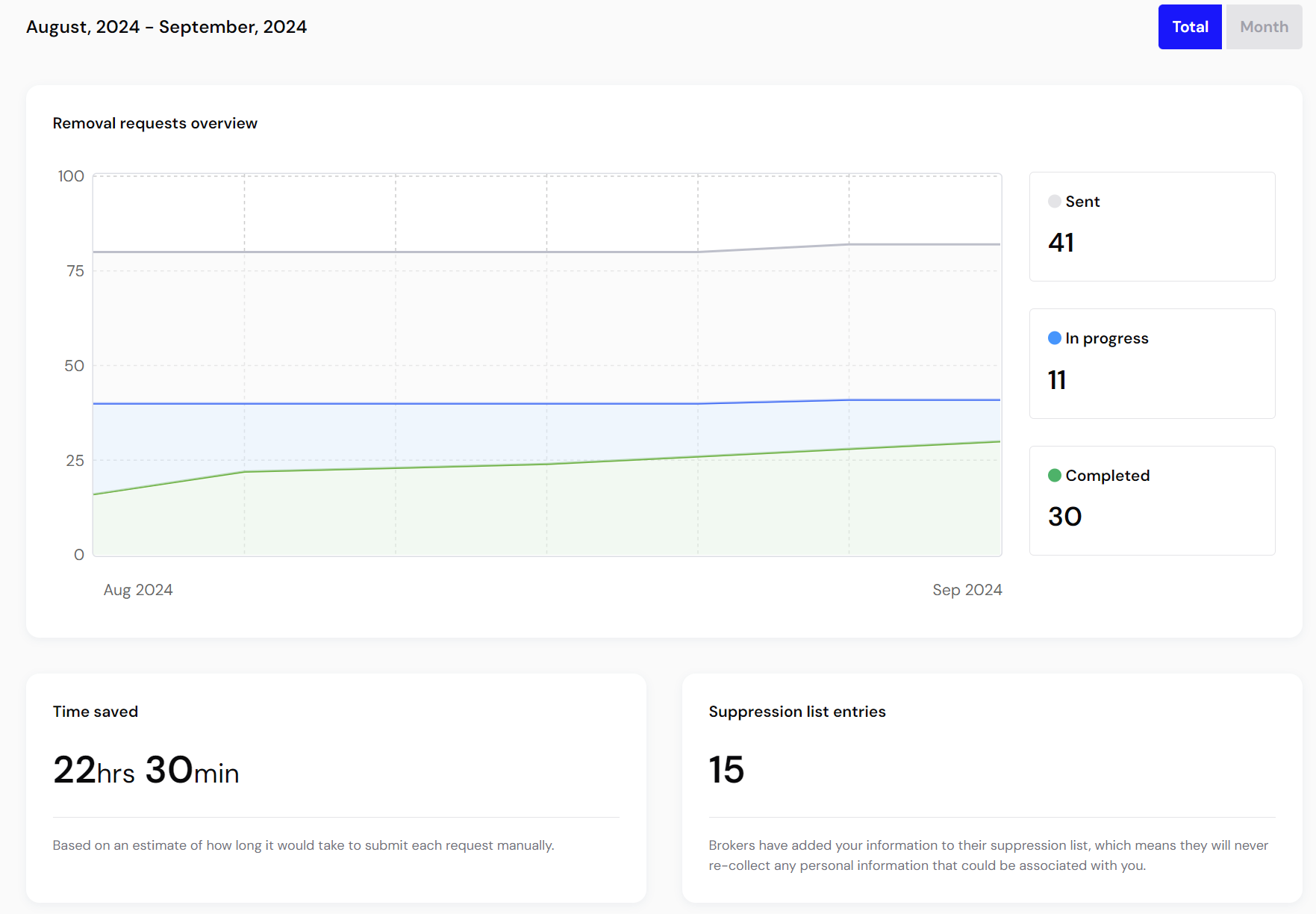Viewport: 1316px width, 914px height.
Task: Click the Suppression list entries heading
Action: [x=797, y=712]
